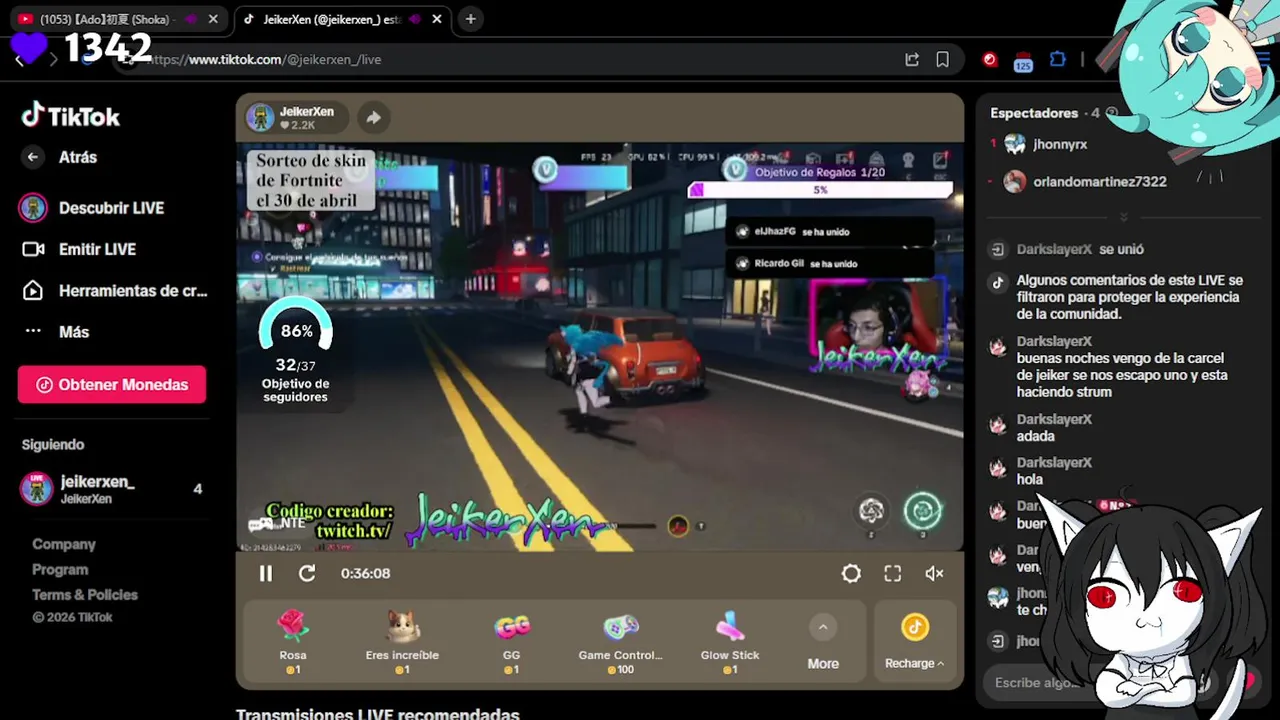Open jeikerxen_ in the Siguiendo list
Image resolution: width=1280 pixels, height=720 pixels.
[112, 489]
